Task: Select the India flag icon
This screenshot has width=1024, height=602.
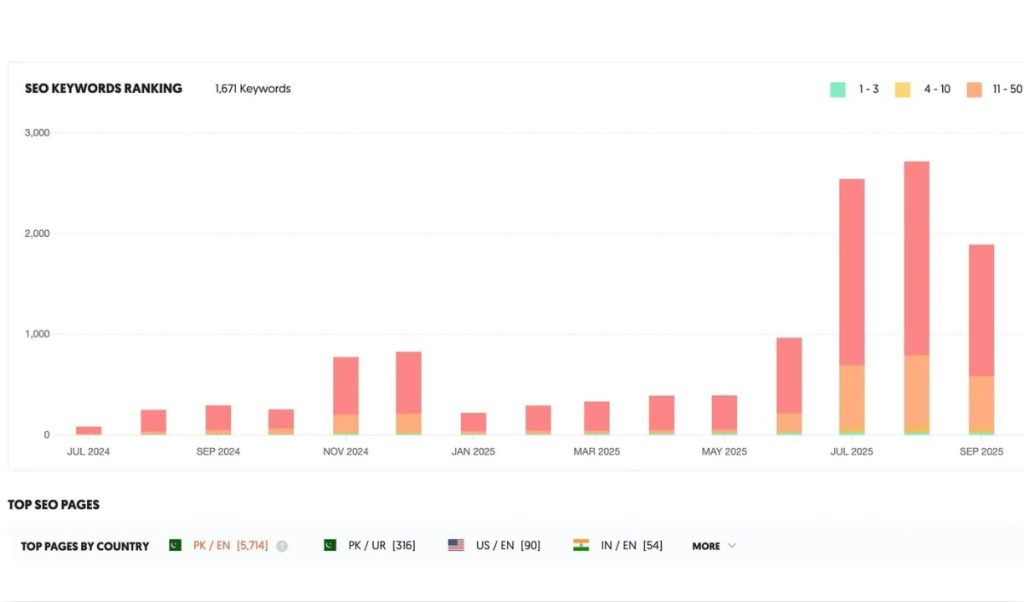Action: coord(581,545)
